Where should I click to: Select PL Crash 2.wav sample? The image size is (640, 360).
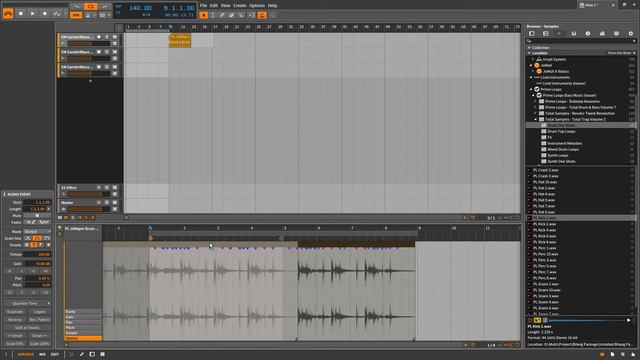click(x=546, y=170)
